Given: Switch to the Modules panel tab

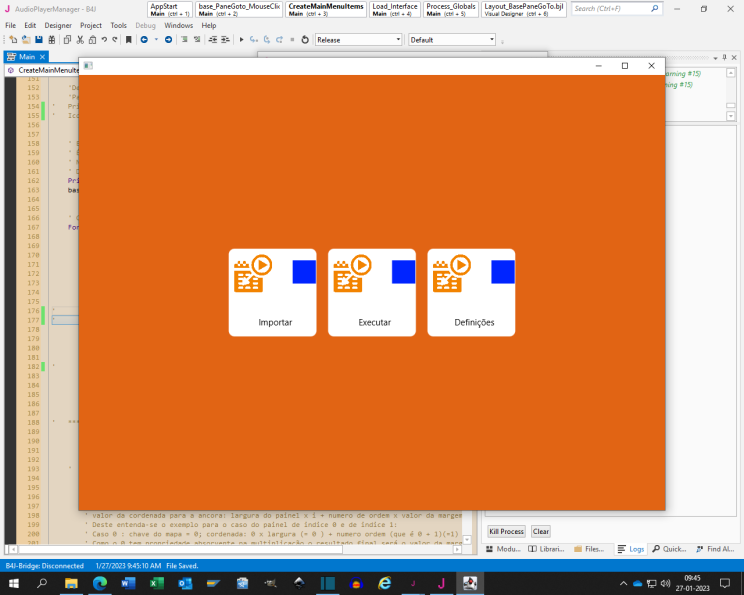Looking at the screenshot, I should [x=503, y=549].
